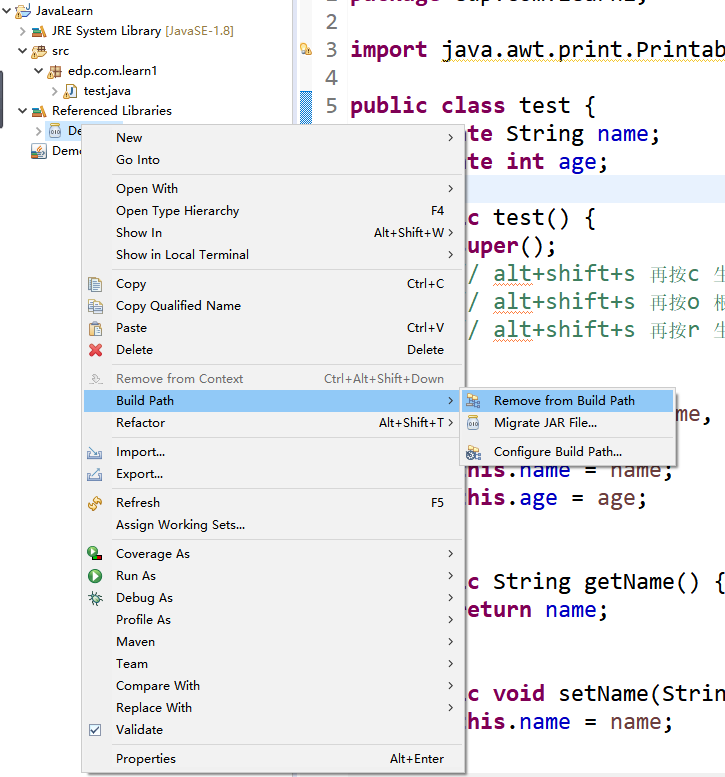Click the Migrate JAR File icon
Image resolution: width=725 pixels, height=777 pixels.
[x=473, y=423]
